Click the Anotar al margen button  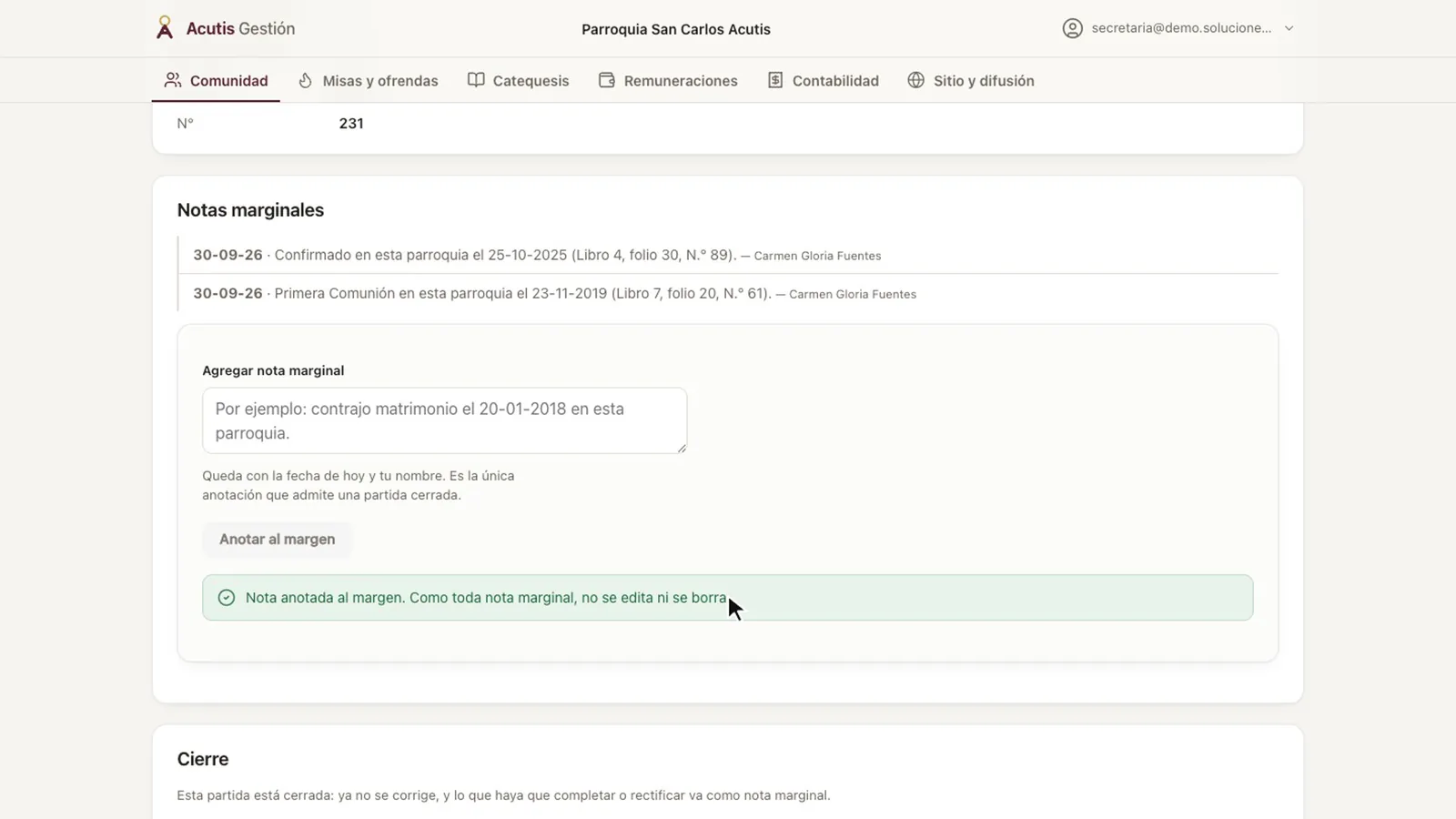pos(278,539)
